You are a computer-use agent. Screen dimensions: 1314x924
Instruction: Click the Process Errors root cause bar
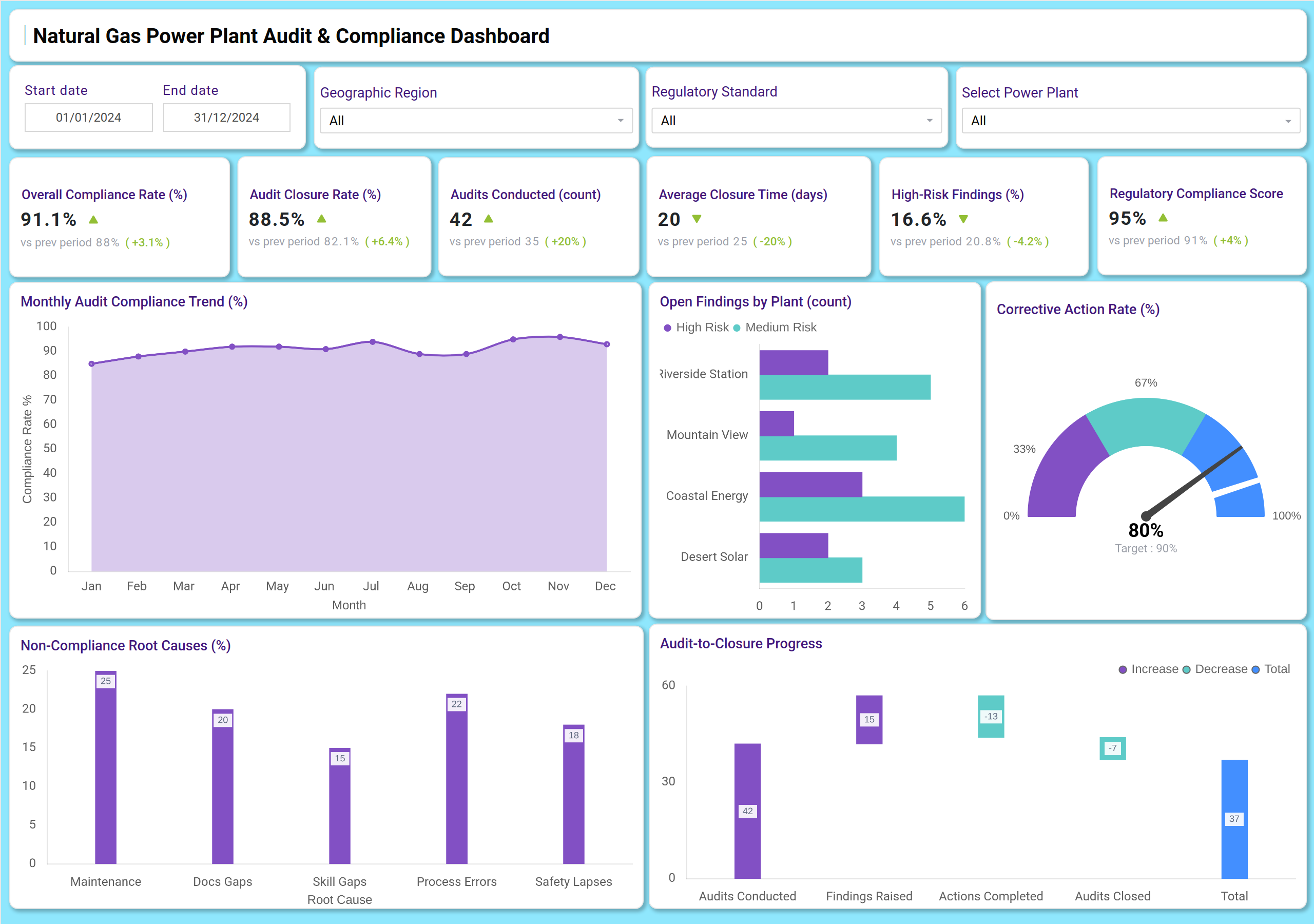click(x=457, y=779)
